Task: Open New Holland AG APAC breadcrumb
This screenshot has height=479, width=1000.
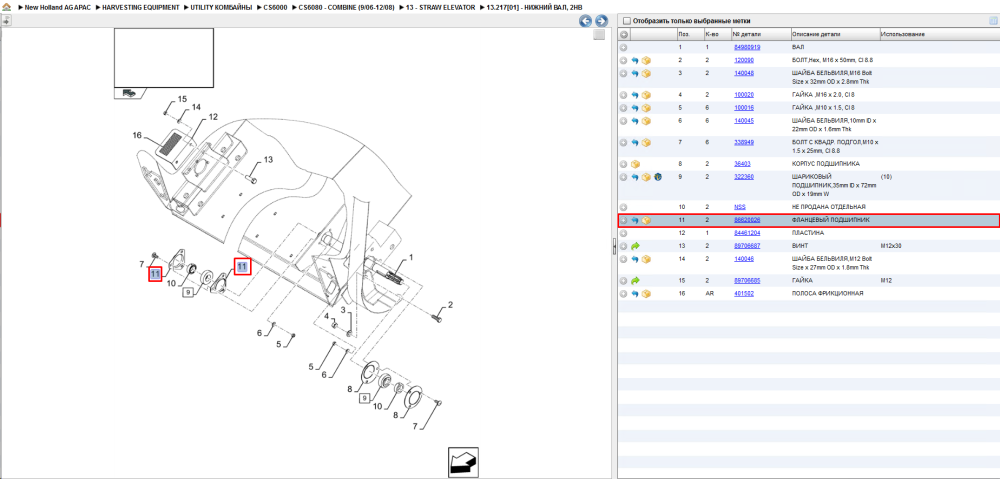Action: coord(56,7)
